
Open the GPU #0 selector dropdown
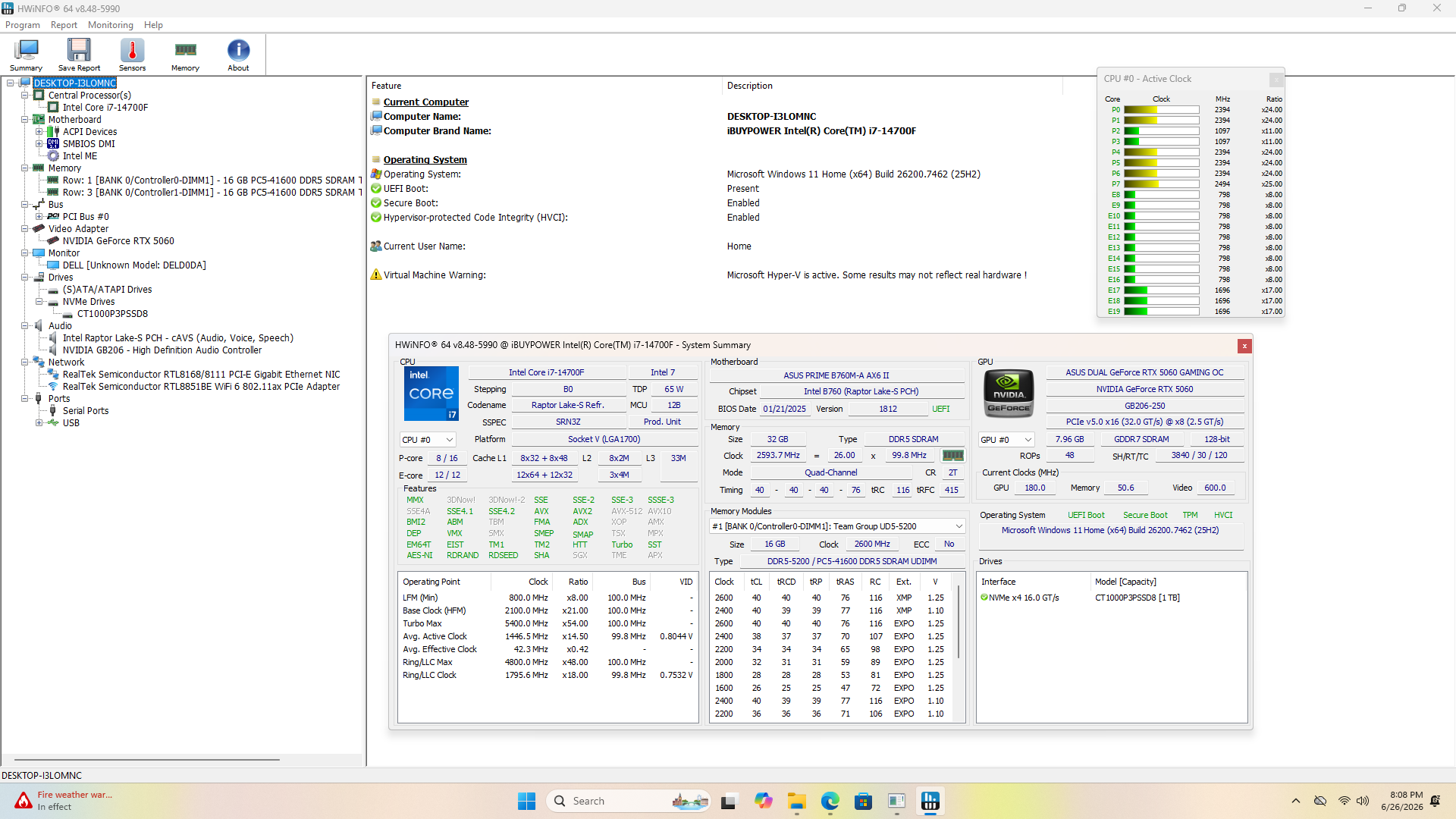pos(1007,440)
